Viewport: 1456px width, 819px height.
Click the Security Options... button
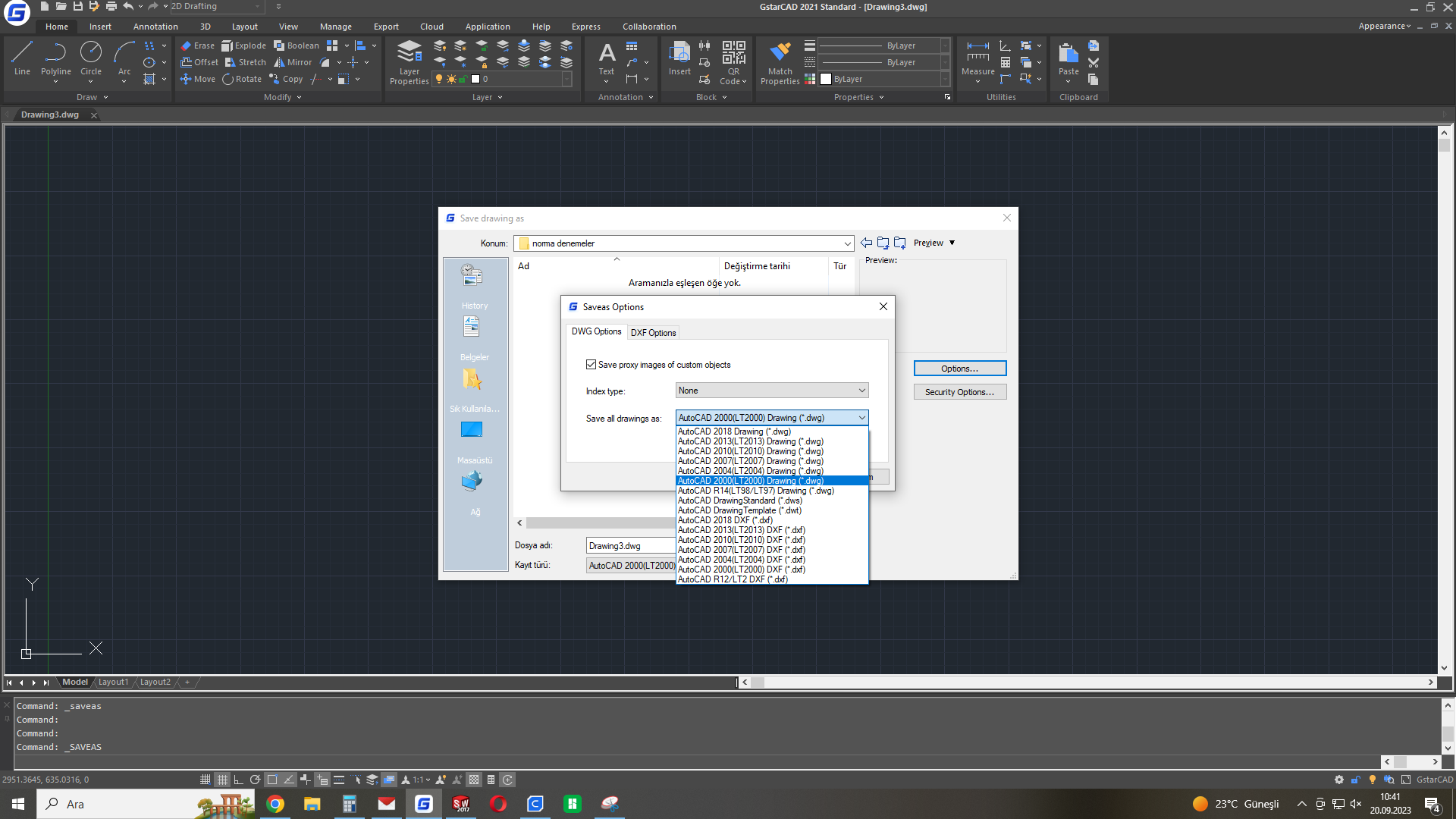tap(960, 392)
